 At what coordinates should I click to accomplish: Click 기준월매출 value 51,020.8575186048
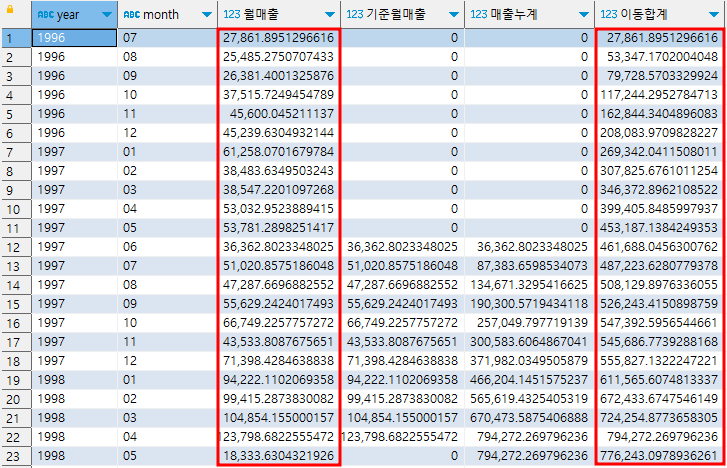(402, 266)
